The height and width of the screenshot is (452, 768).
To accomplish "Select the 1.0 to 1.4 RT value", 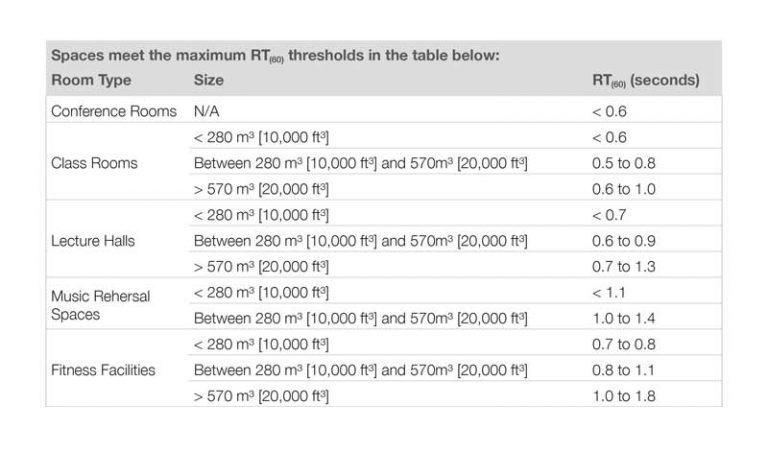I will pyautogui.click(x=624, y=318).
